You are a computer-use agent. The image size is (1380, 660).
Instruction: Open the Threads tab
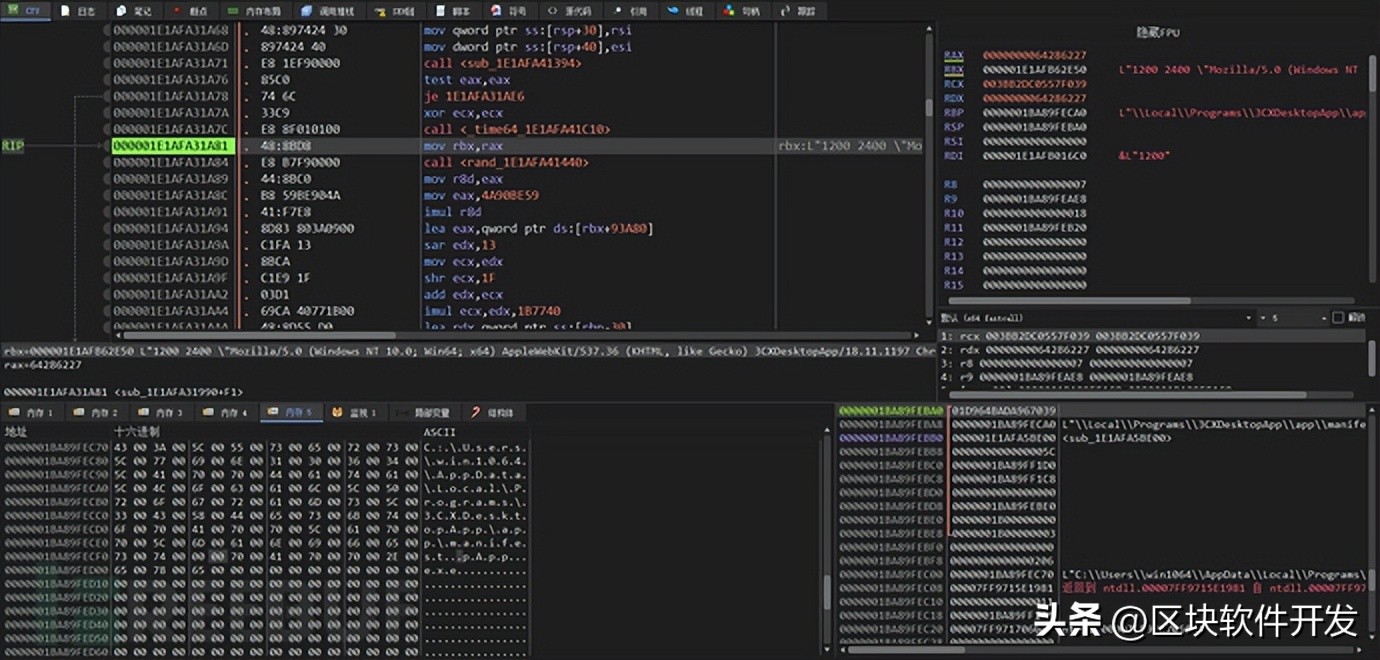tap(686, 11)
